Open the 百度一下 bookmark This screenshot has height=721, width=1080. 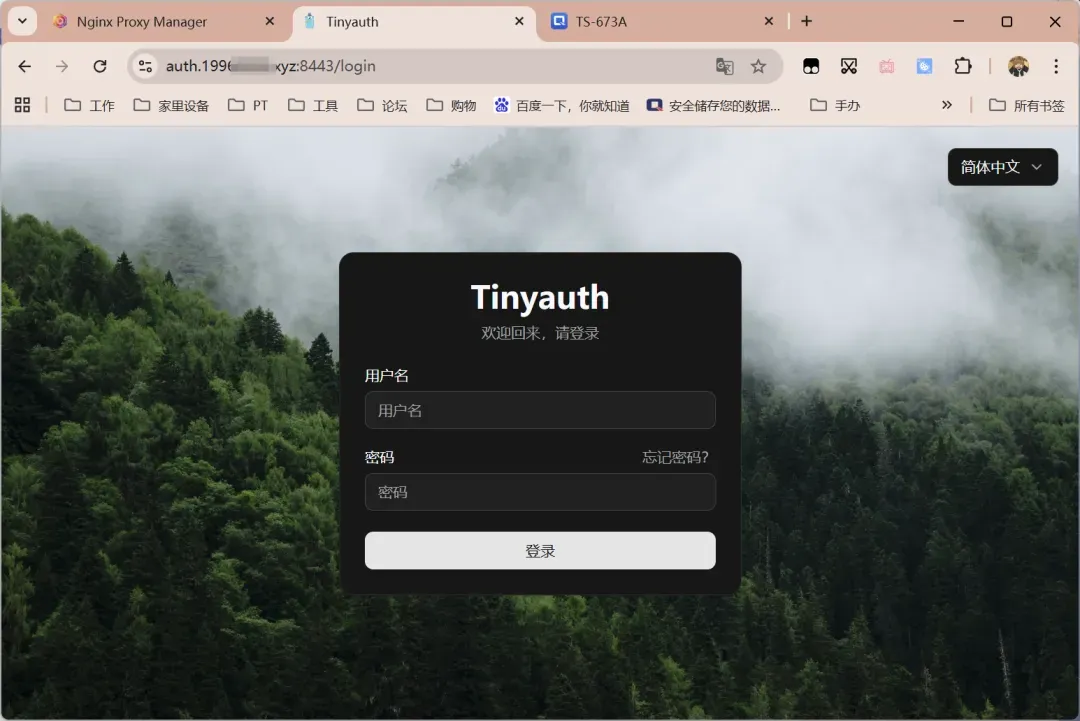(x=562, y=105)
